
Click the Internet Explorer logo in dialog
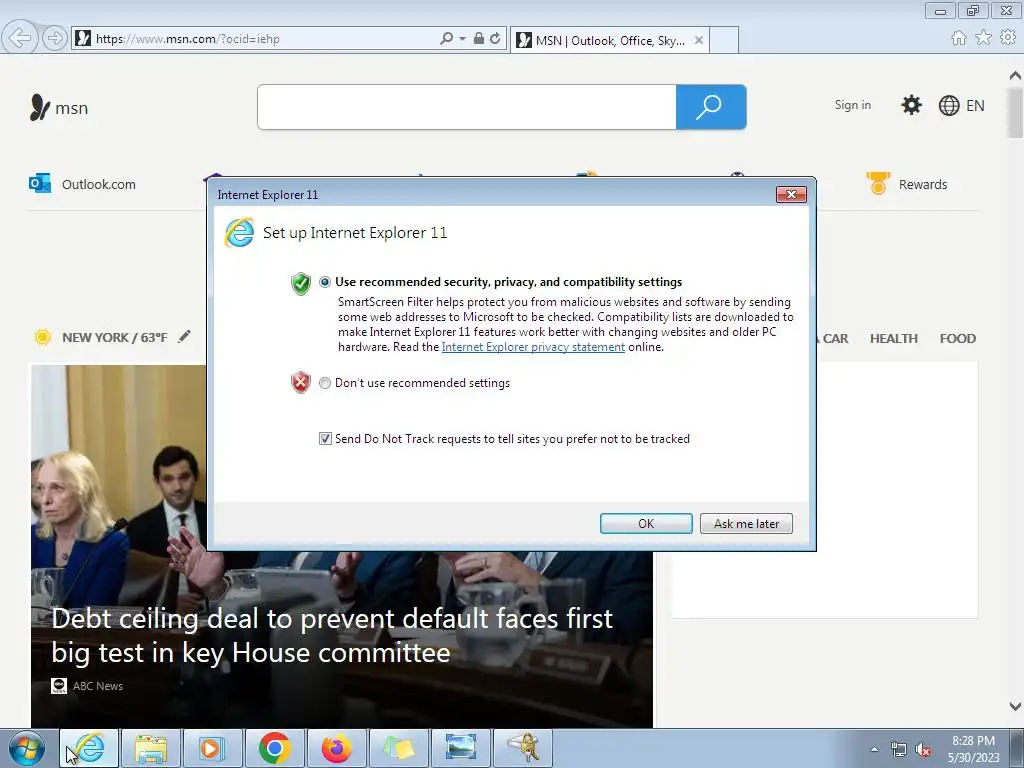click(x=239, y=232)
